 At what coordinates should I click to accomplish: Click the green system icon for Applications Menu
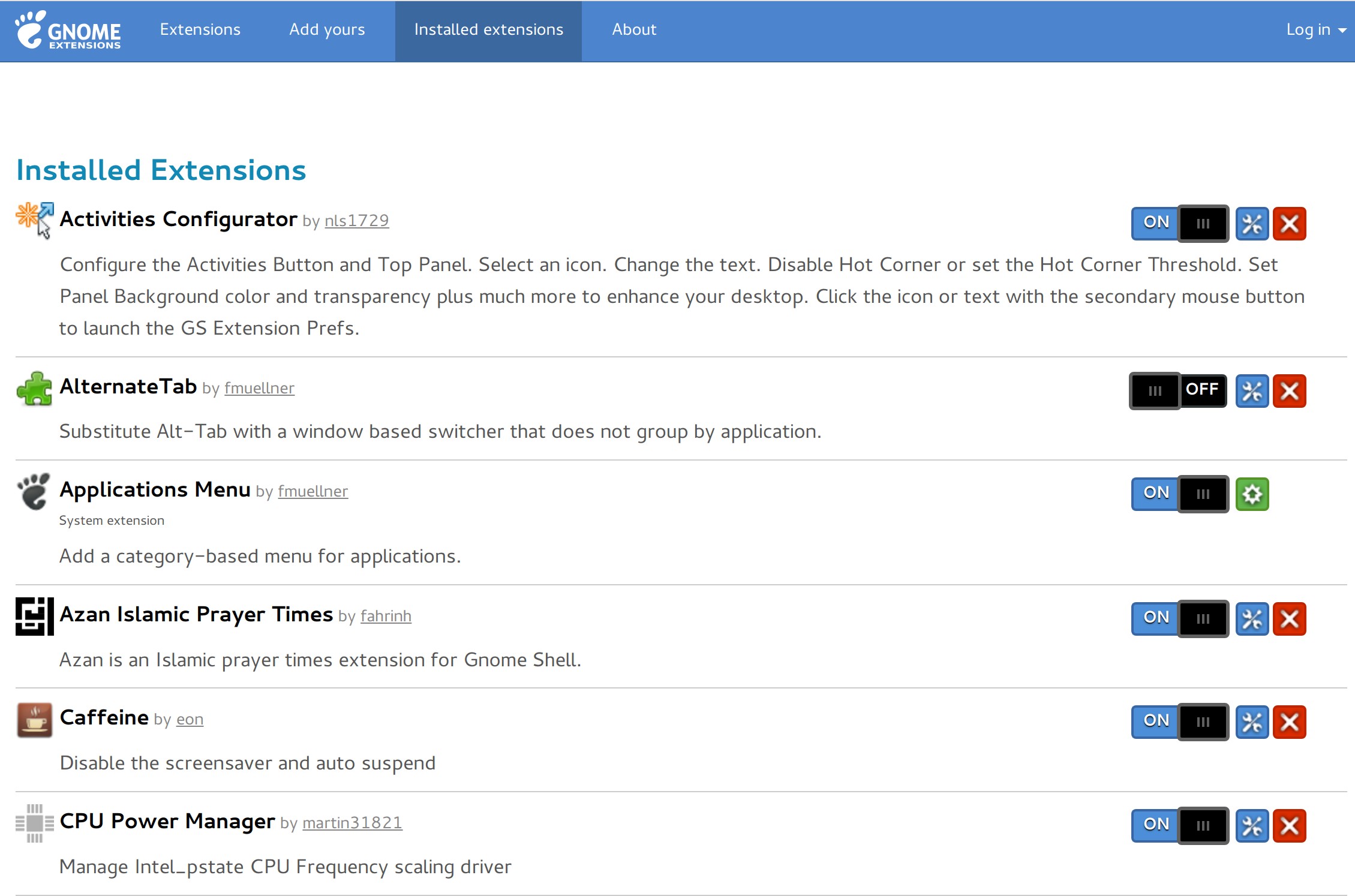click(1252, 494)
